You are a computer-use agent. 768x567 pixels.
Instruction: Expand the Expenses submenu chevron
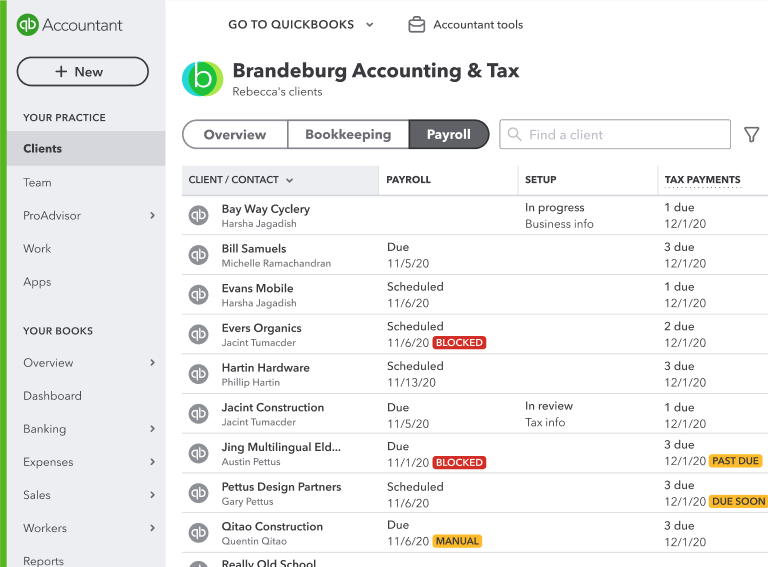coord(152,462)
